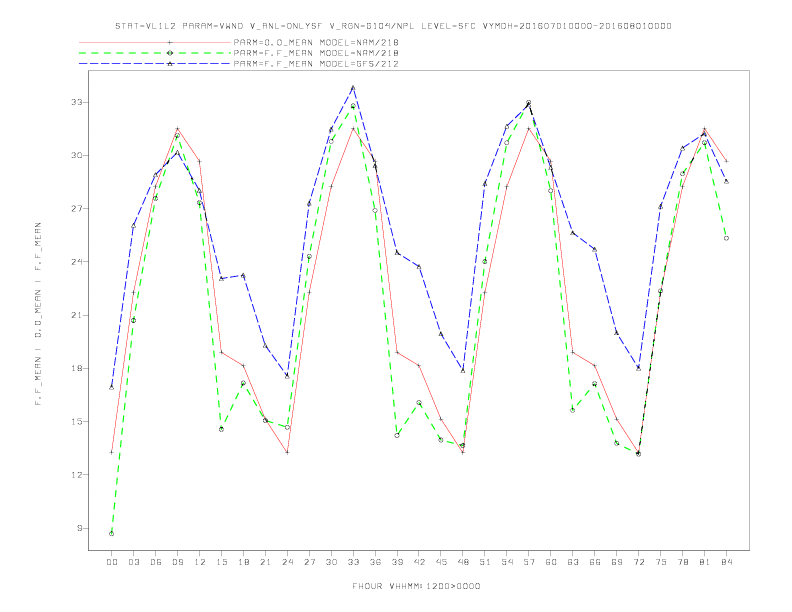Click x-axis forecast hour label 81
The width and height of the screenshot is (792, 612).
[x=705, y=562]
